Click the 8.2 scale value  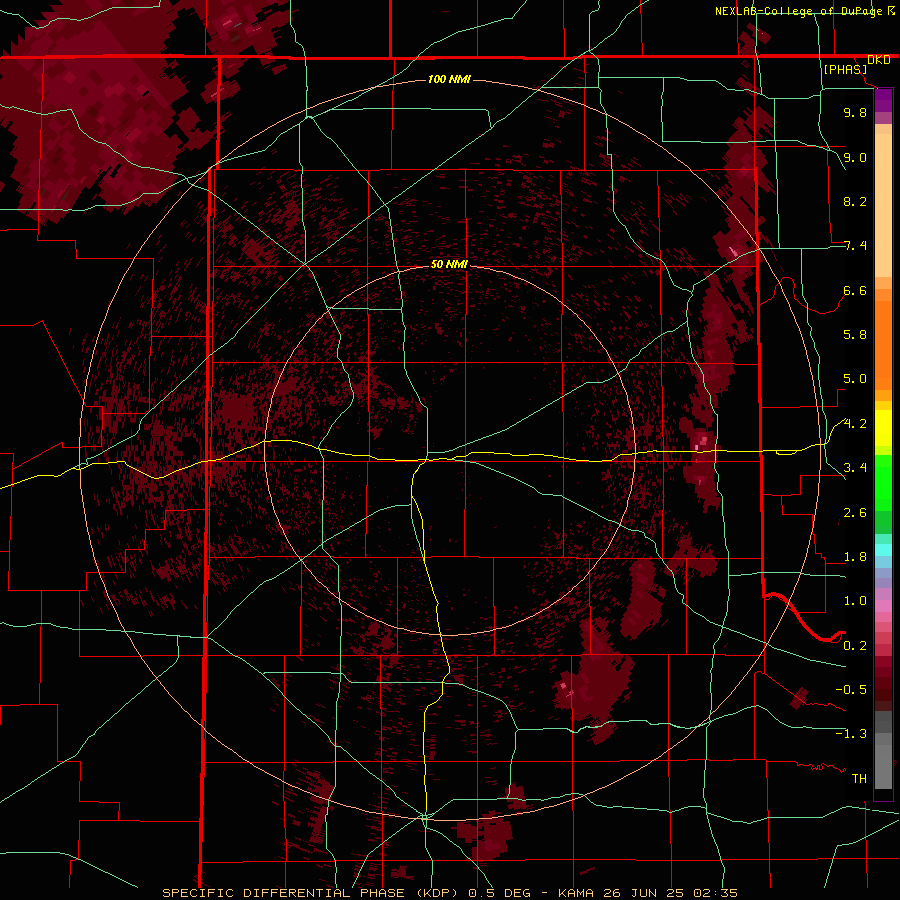855,201
